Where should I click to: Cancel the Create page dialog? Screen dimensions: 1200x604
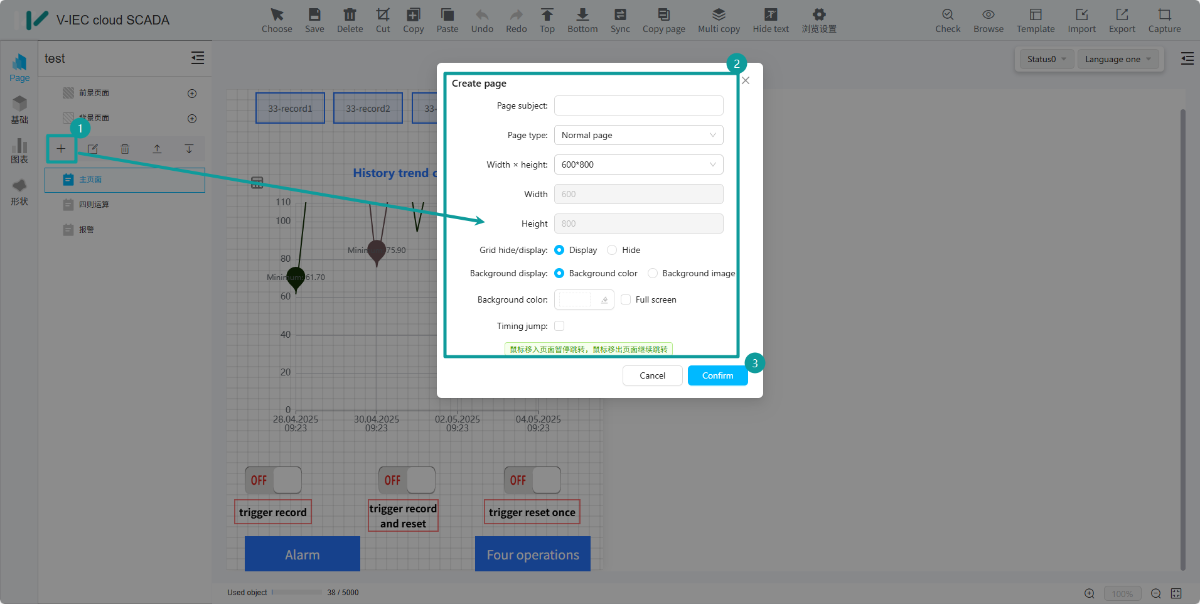(x=652, y=375)
